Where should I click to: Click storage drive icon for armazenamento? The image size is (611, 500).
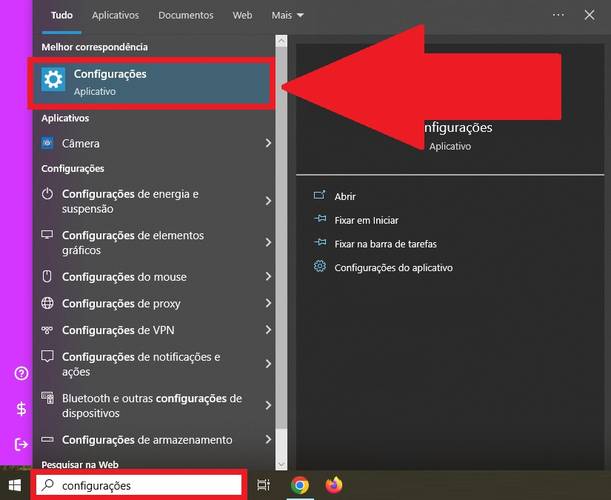pyautogui.click(x=47, y=439)
